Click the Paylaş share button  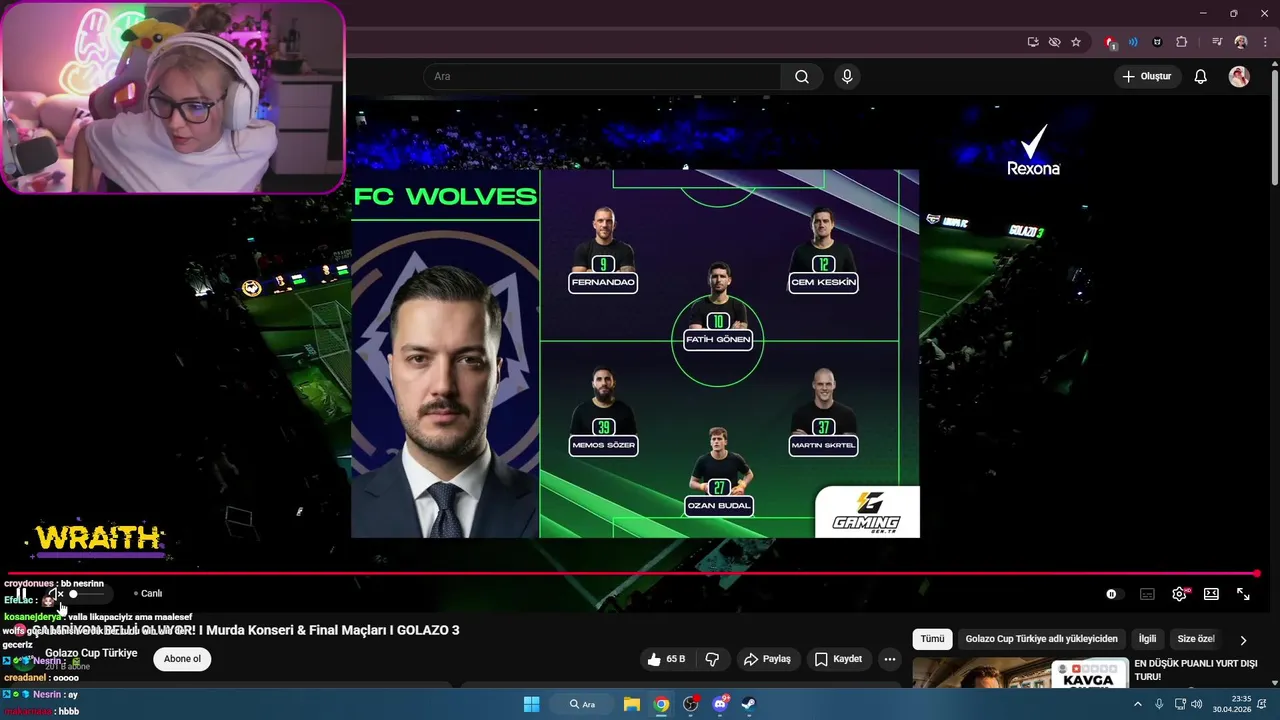[x=767, y=659]
